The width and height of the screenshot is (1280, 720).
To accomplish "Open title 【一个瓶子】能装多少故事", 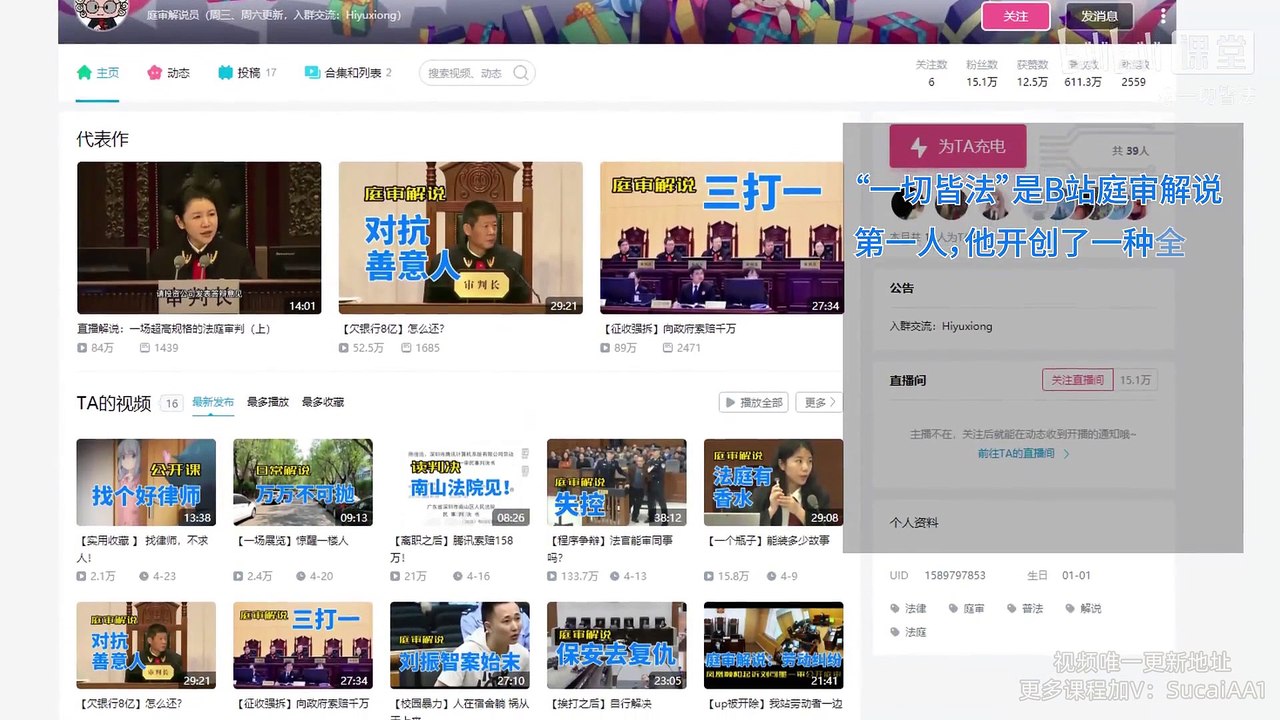I will [767, 541].
